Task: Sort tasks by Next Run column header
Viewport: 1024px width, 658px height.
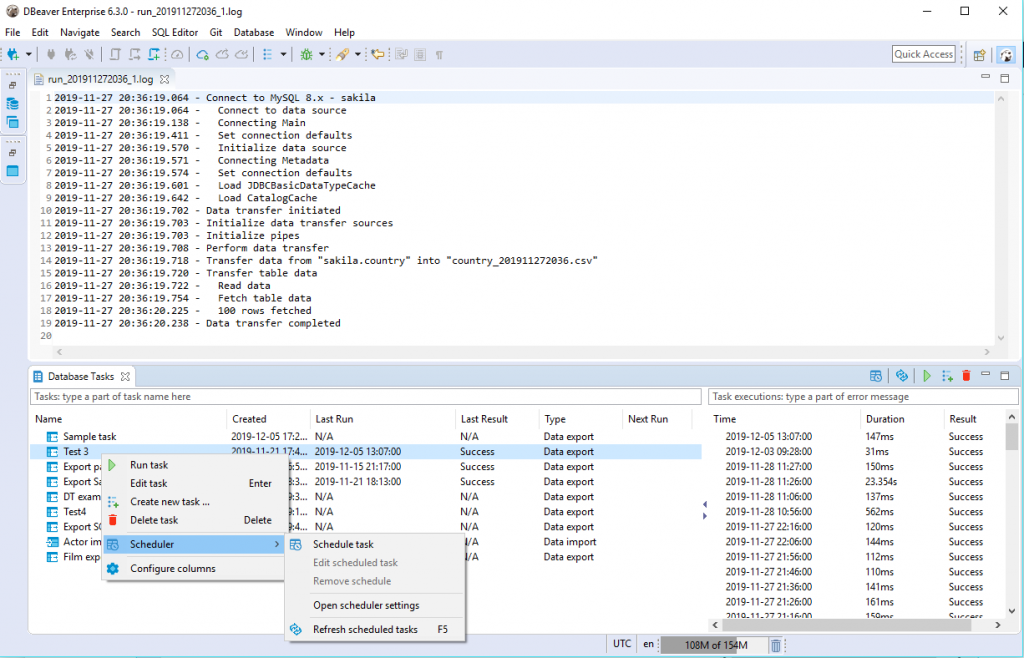Action: pos(657,419)
